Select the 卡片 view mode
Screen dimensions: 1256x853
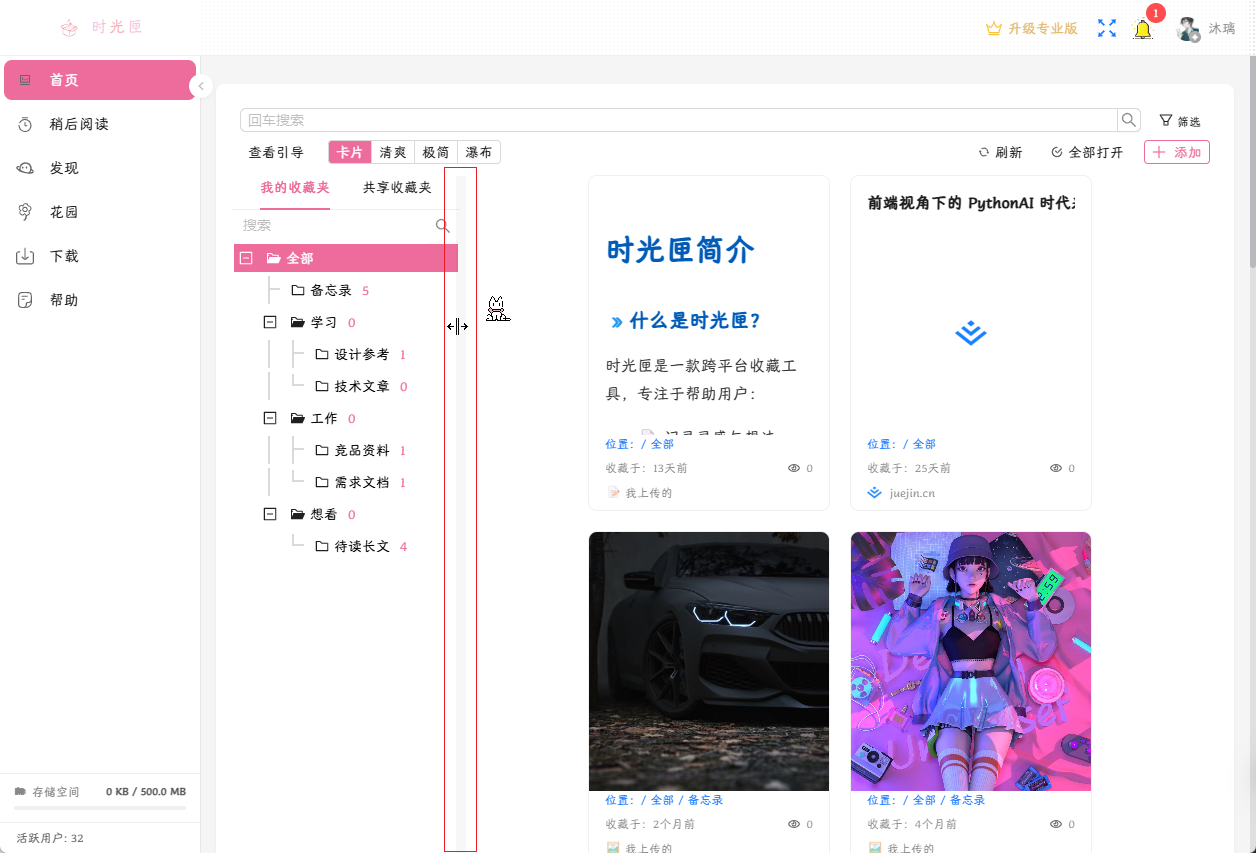pos(349,152)
